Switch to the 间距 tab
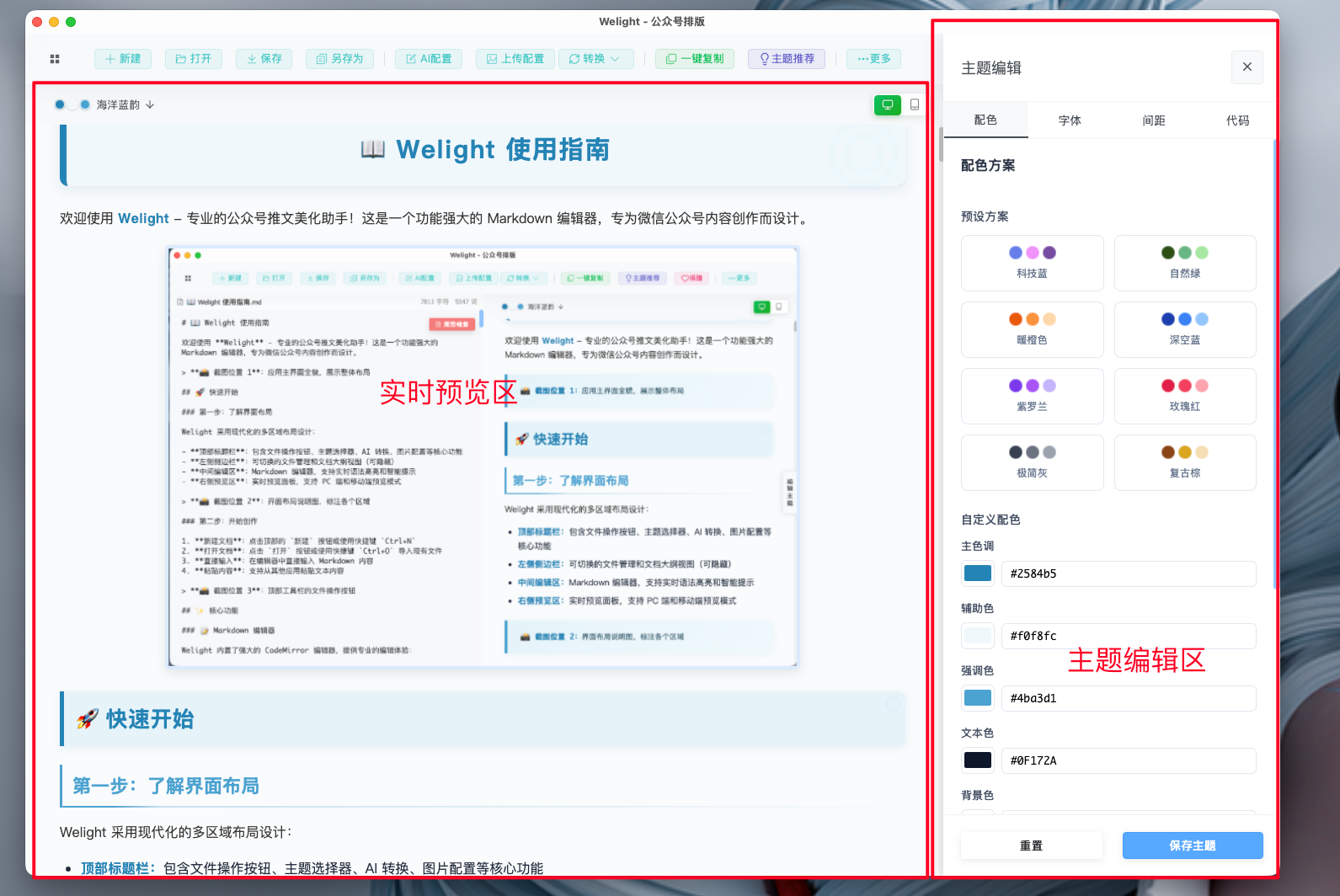The image size is (1340, 896). (1154, 120)
